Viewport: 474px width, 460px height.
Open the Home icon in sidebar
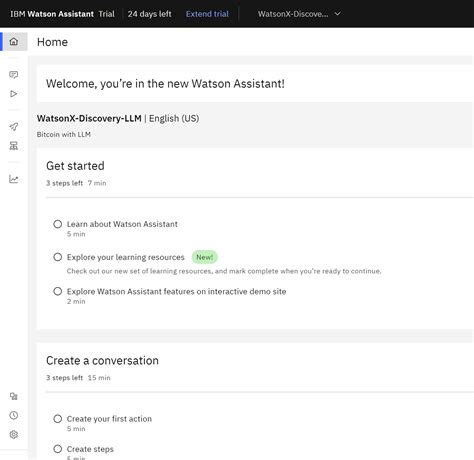click(14, 42)
